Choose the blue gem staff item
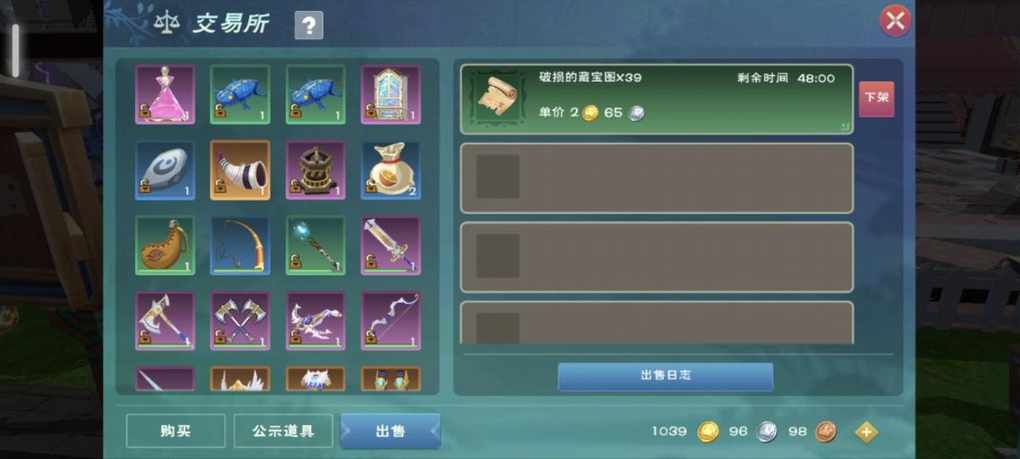The height and width of the screenshot is (459, 1020). pos(315,245)
